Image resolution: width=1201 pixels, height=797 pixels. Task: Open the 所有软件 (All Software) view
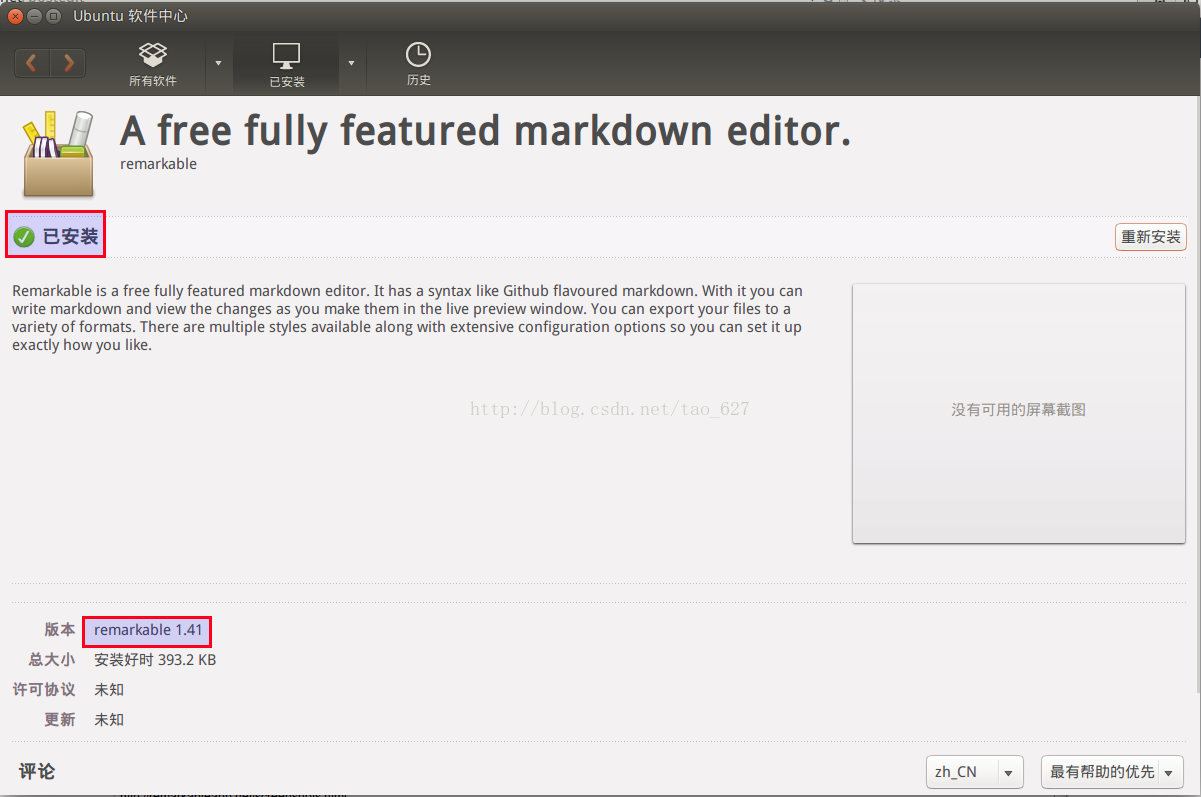point(153,64)
